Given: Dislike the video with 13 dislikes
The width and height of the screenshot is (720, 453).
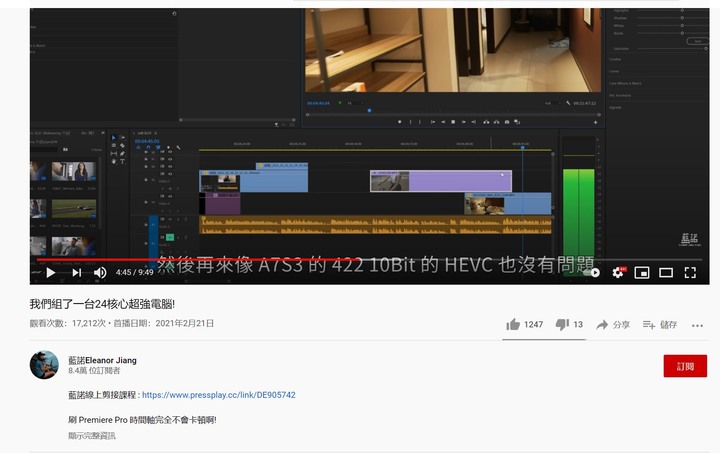Looking at the screenshot, I should (x=569, y=324).
